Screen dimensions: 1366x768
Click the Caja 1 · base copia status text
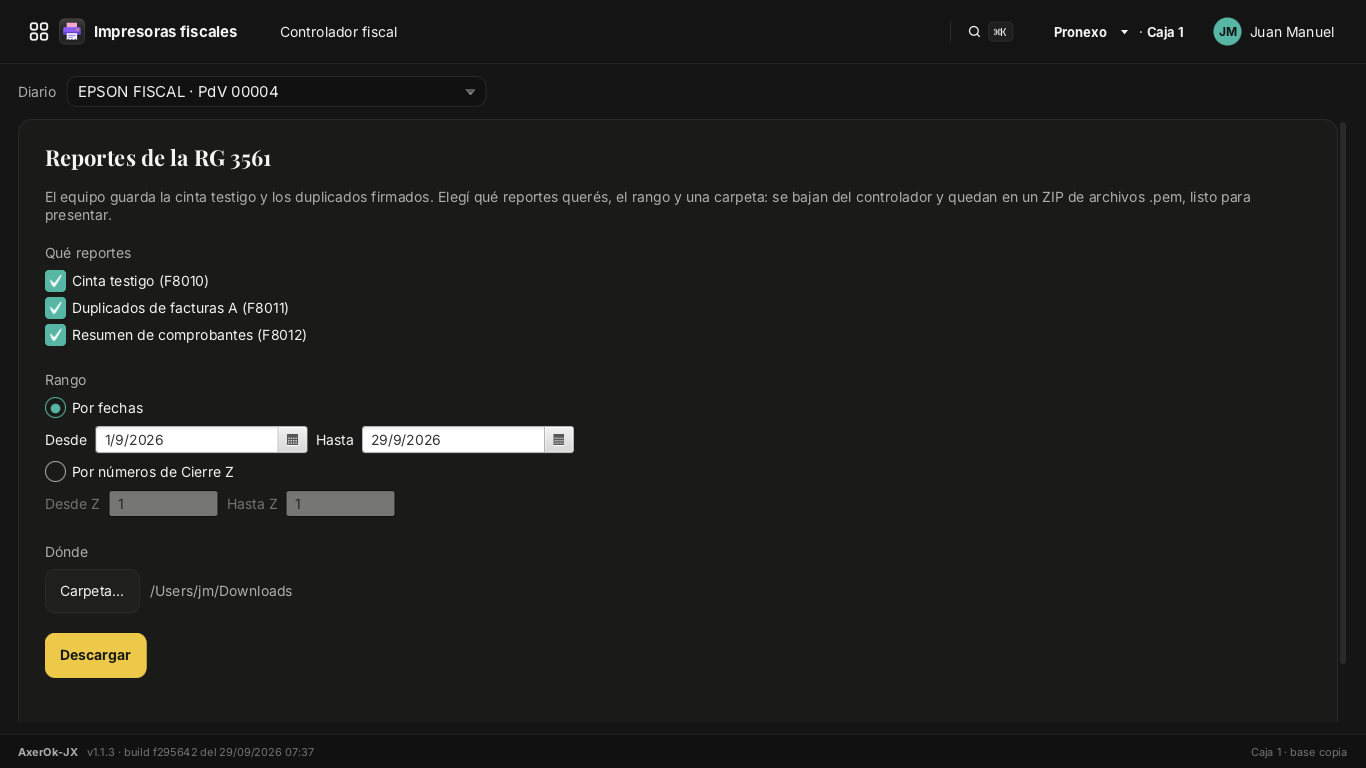click(x=1299, y=752)
